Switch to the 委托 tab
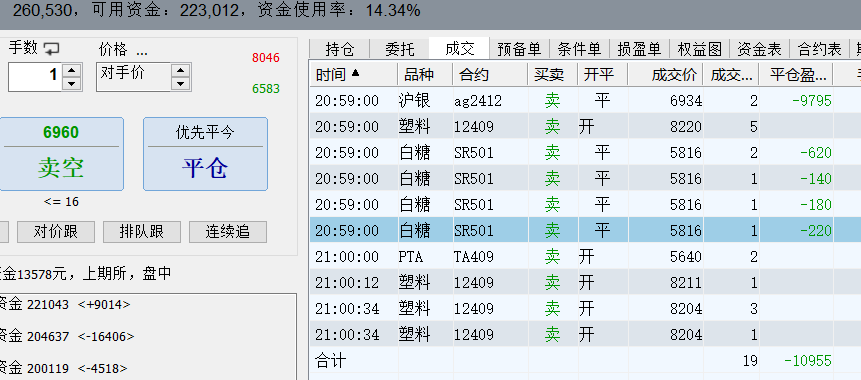861x380 pixels. tap(399, 49)
